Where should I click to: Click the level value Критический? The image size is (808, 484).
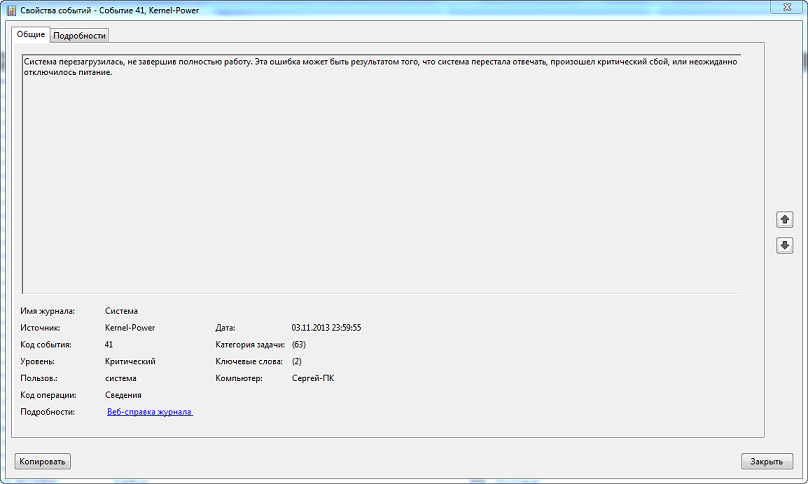coord(130,361)
